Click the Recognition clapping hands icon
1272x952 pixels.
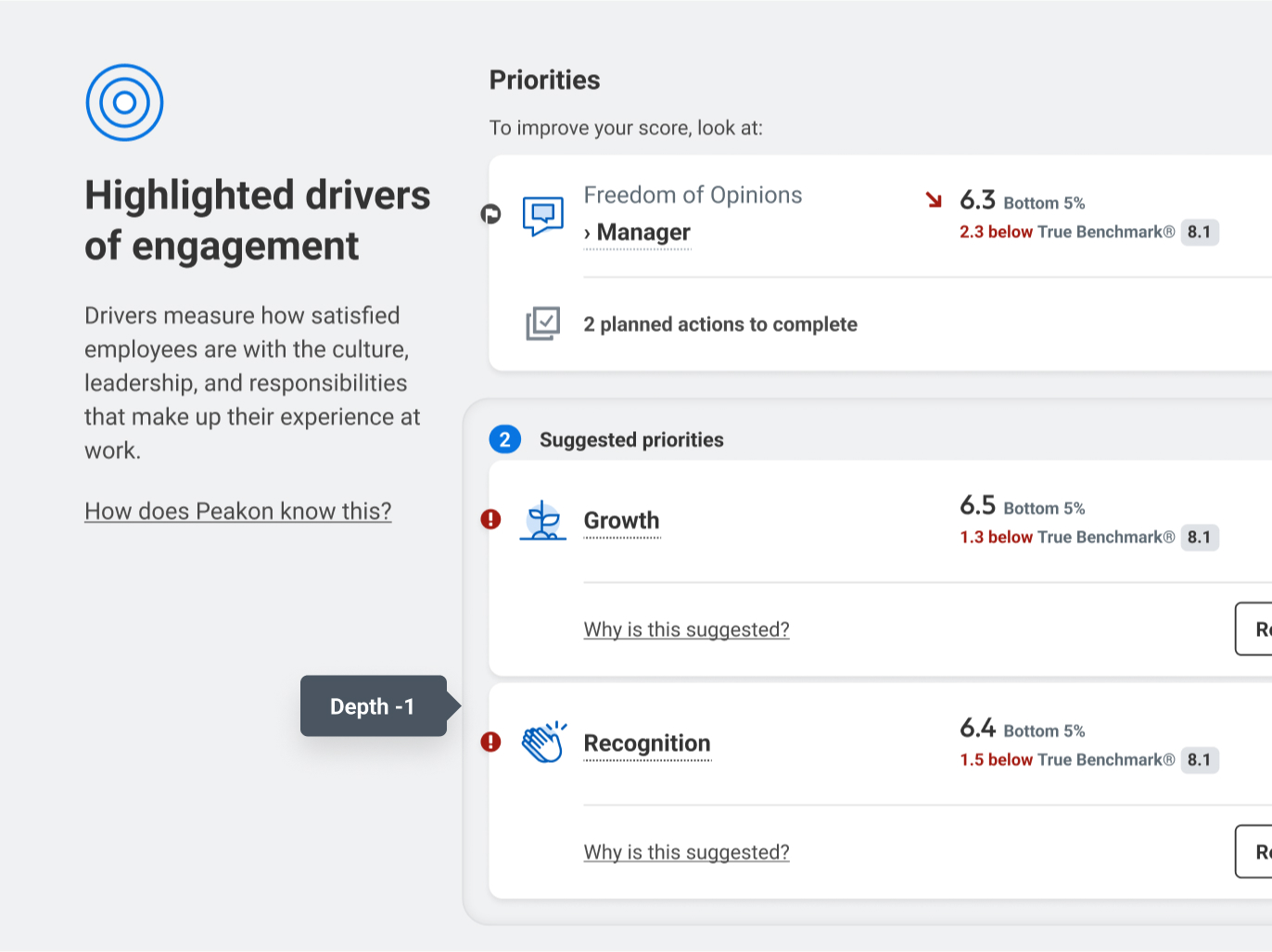543,743
